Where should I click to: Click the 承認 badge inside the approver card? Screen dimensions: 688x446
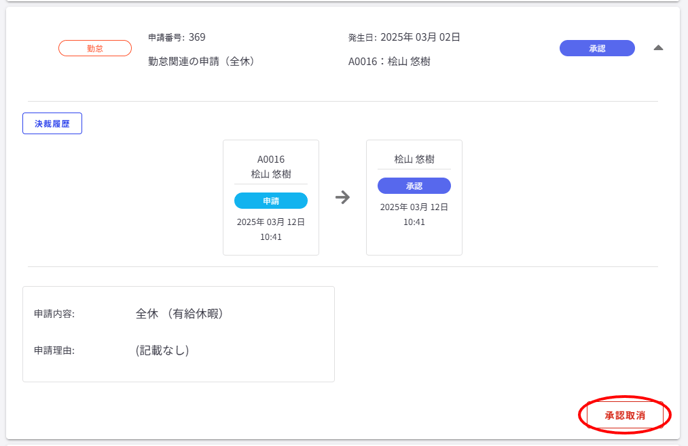tap(414, 186)
